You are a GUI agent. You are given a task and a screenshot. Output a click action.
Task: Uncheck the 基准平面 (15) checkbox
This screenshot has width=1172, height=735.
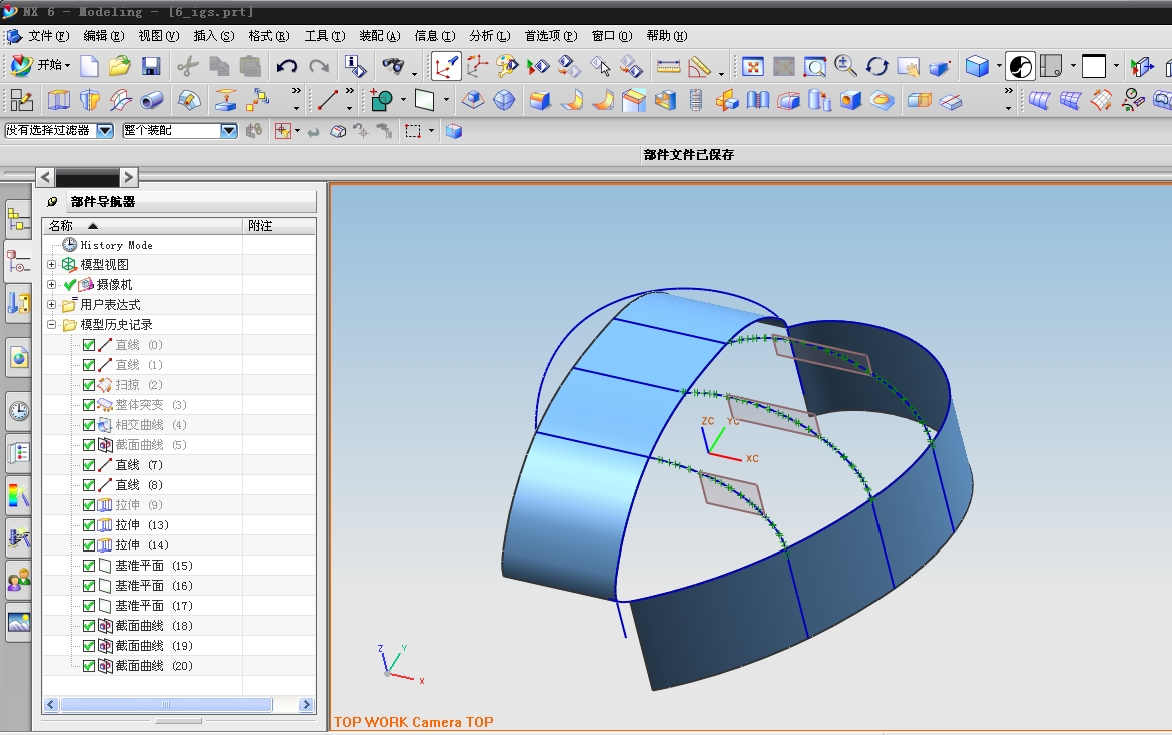(x=89, y=566)
